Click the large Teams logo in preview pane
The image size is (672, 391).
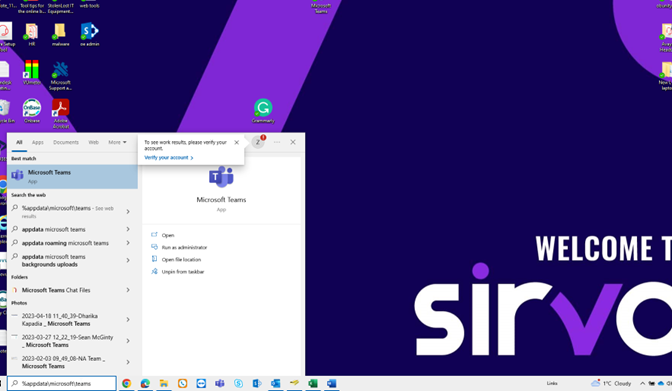pos(221,176)
